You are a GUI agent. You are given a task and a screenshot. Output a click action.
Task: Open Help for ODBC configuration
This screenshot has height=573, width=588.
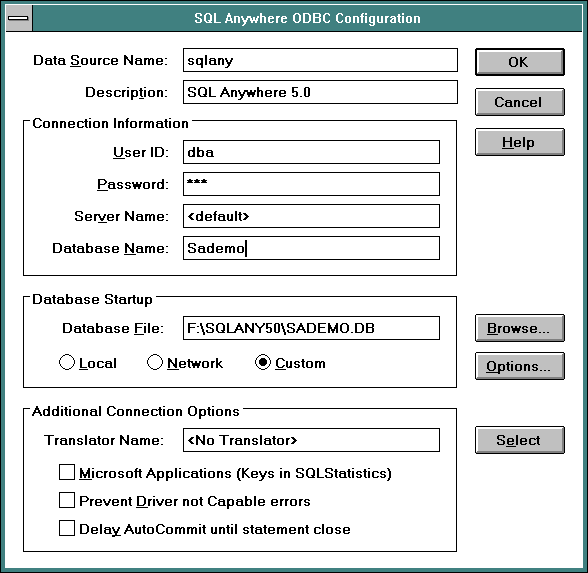pyautogui.click(x=519, y=142)
